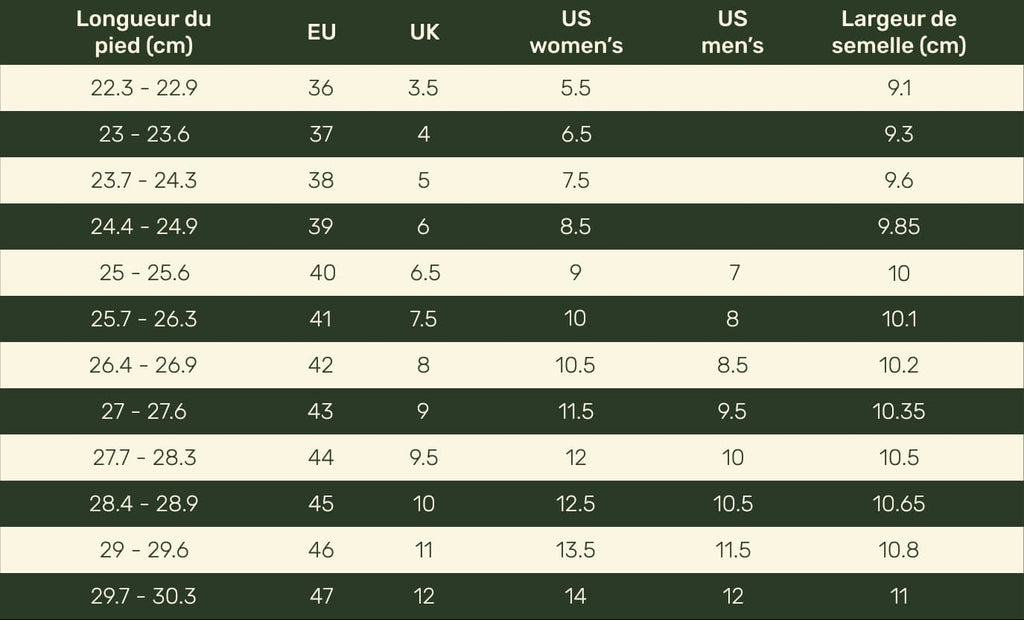Select sole width value 10.35
Screen dimensions: 1024x620
[899, 411]
